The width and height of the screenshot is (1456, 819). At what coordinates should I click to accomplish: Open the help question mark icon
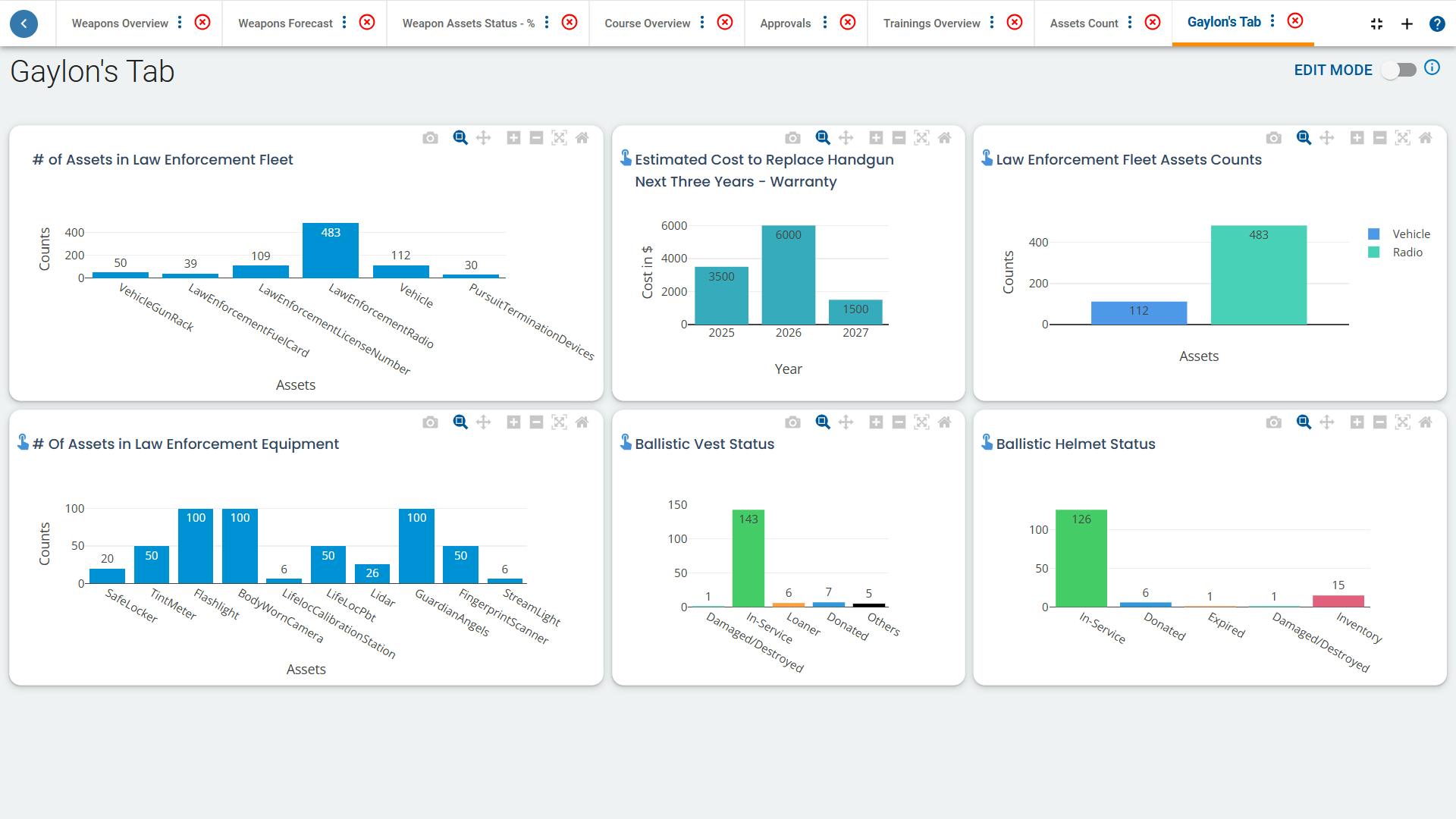tap(1436, 24)
